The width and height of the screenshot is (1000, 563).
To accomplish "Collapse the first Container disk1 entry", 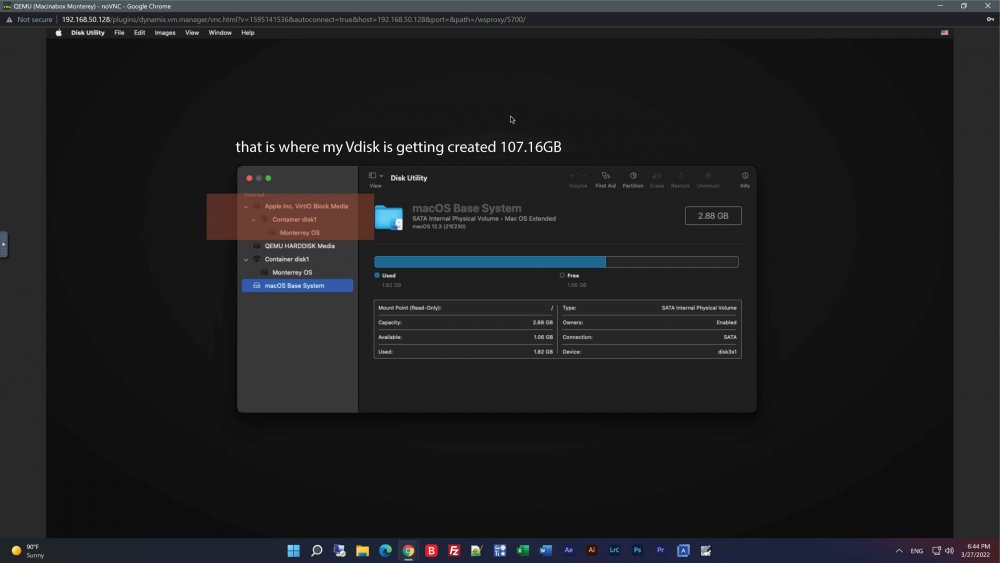I will [254, 220].
